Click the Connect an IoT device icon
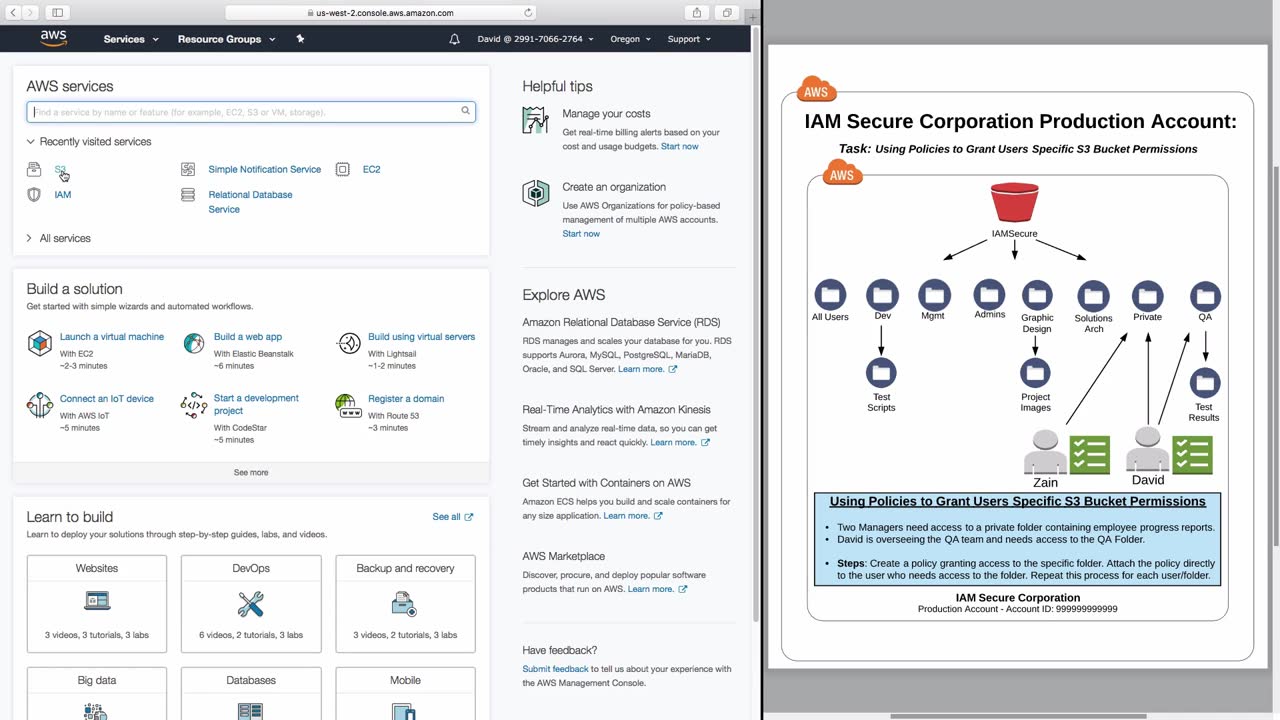The width and height of the screenshot is (1280, 720). pyautogui.click(x=39, y=405)
